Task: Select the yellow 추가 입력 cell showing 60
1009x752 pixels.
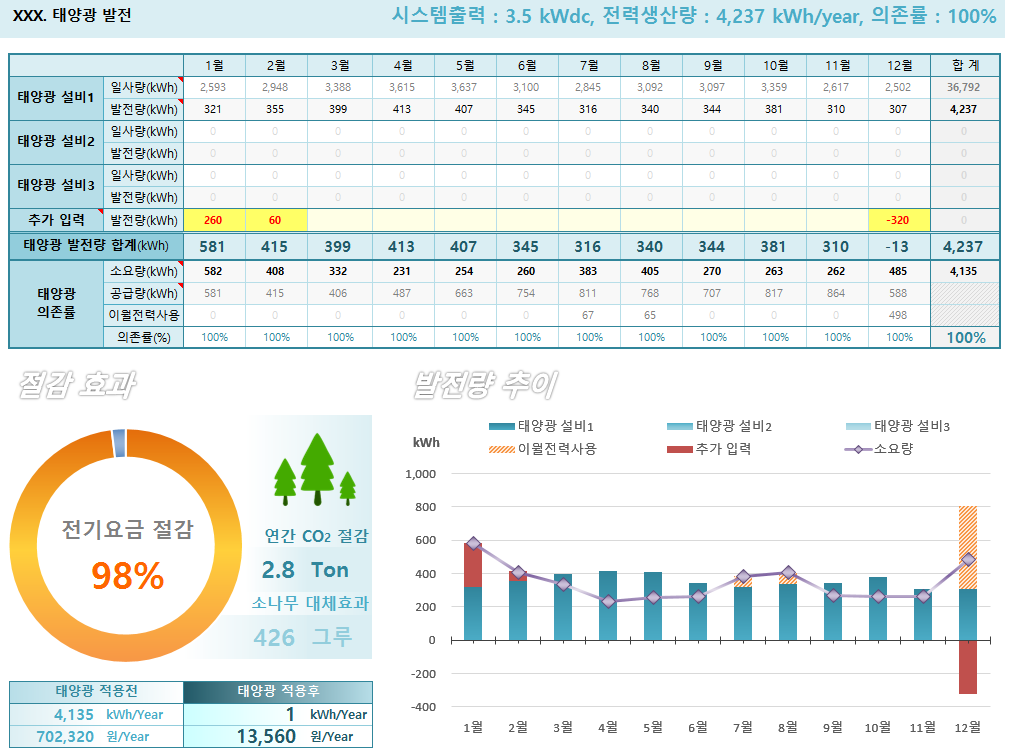Action: click(275, 220)
